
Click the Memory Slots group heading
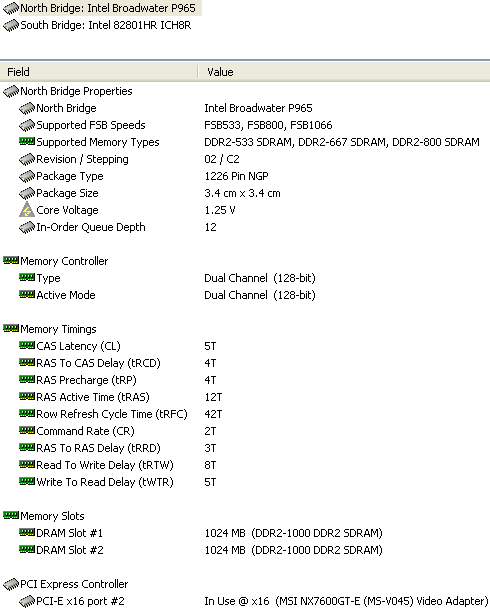pyautogui.click(x=52, y=516)
